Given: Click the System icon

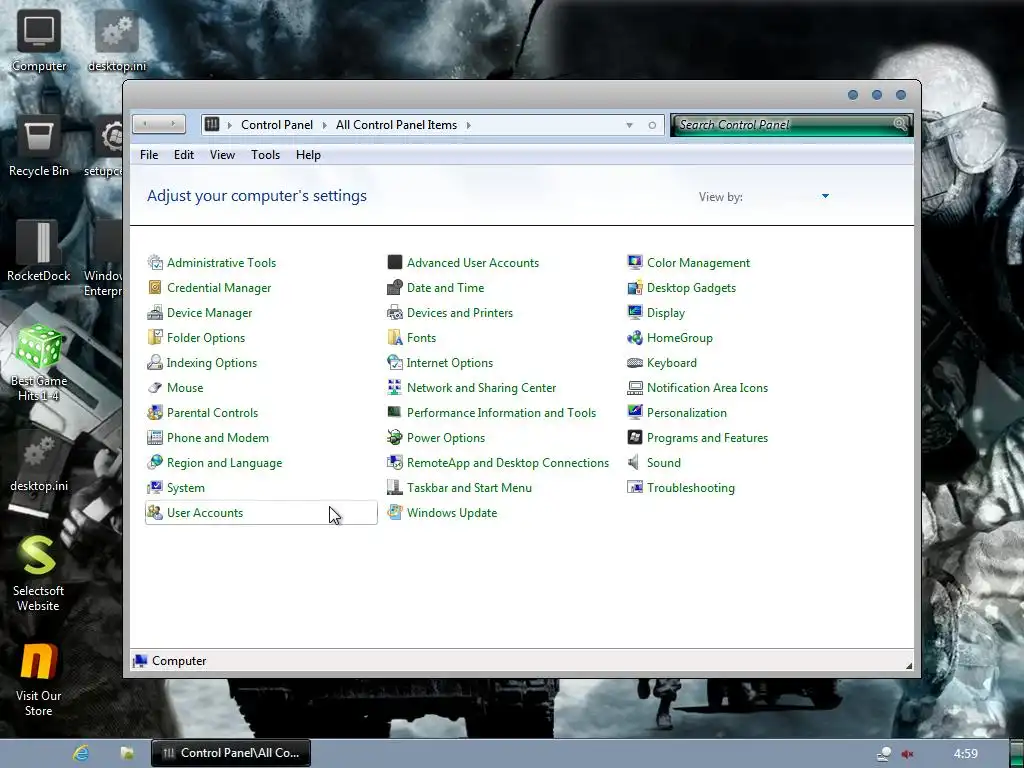Looking at the screenshot, I should [155, 488].
